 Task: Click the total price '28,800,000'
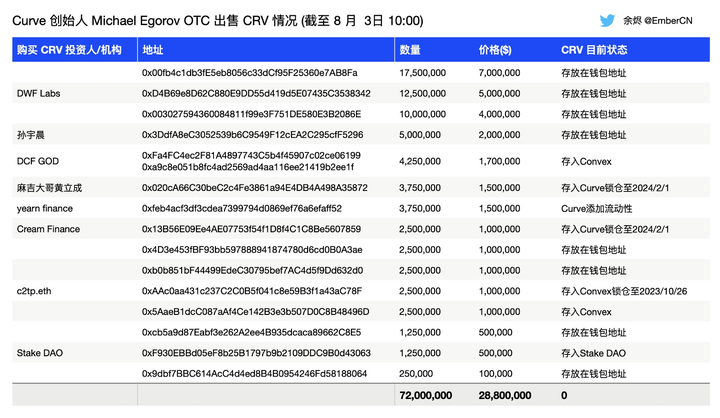pyautogui.click(x=505, y=395)
